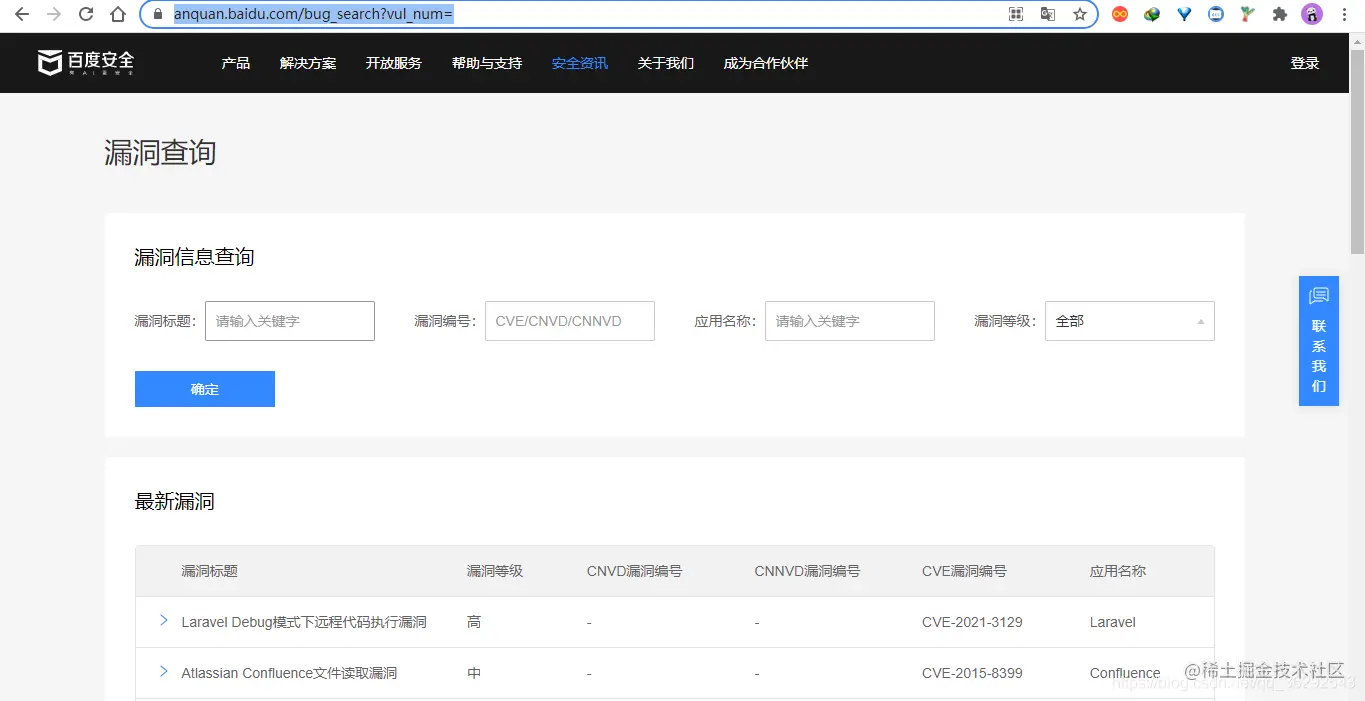This screenshot has width=1365, height=701.
Task: Switch to the 安全资讯 menu item
Action: point(578,62)
